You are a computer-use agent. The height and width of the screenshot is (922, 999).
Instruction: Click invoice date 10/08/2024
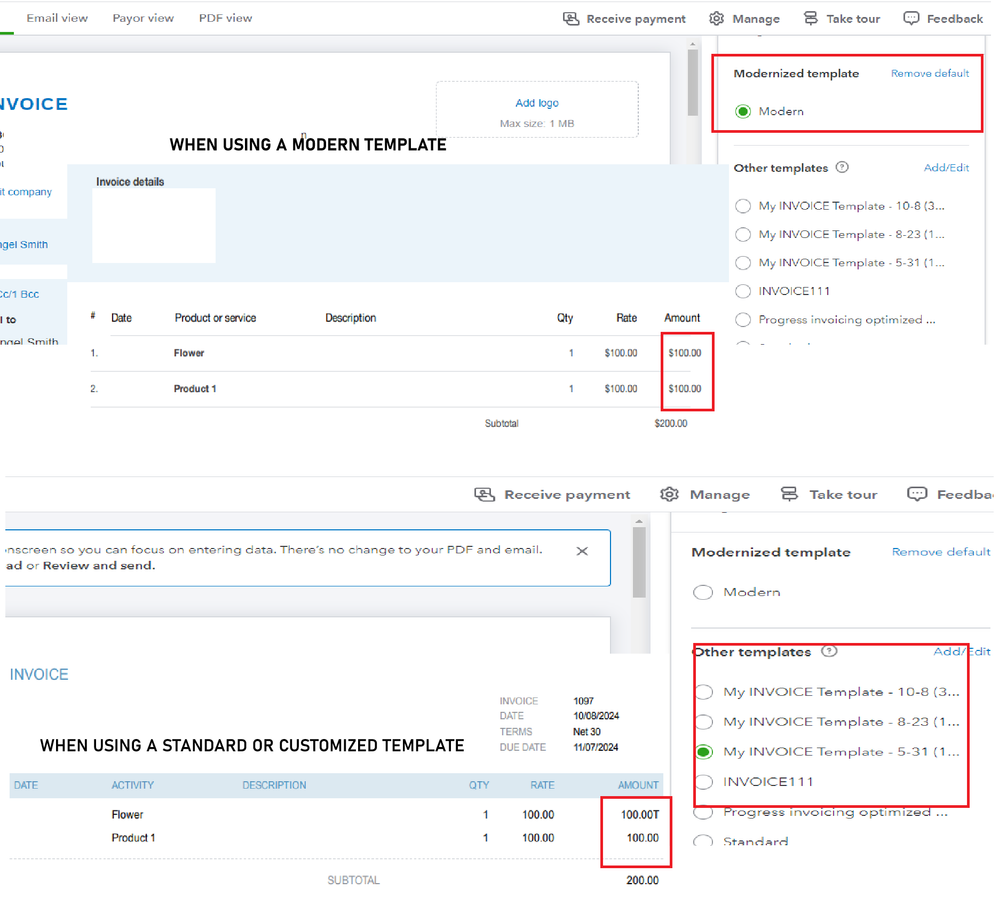coord(596,716)
